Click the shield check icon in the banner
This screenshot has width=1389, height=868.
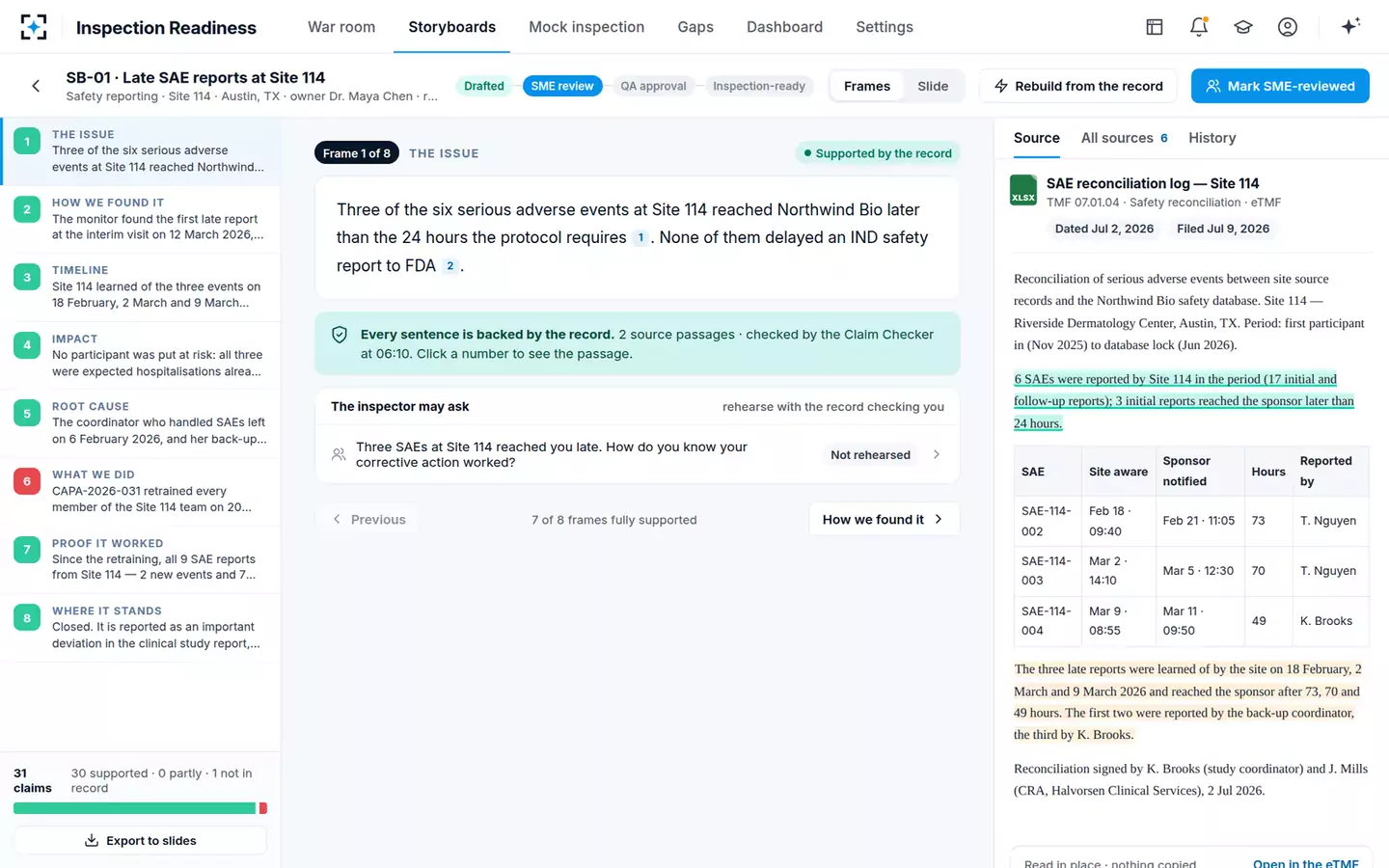tap(340, 335)
